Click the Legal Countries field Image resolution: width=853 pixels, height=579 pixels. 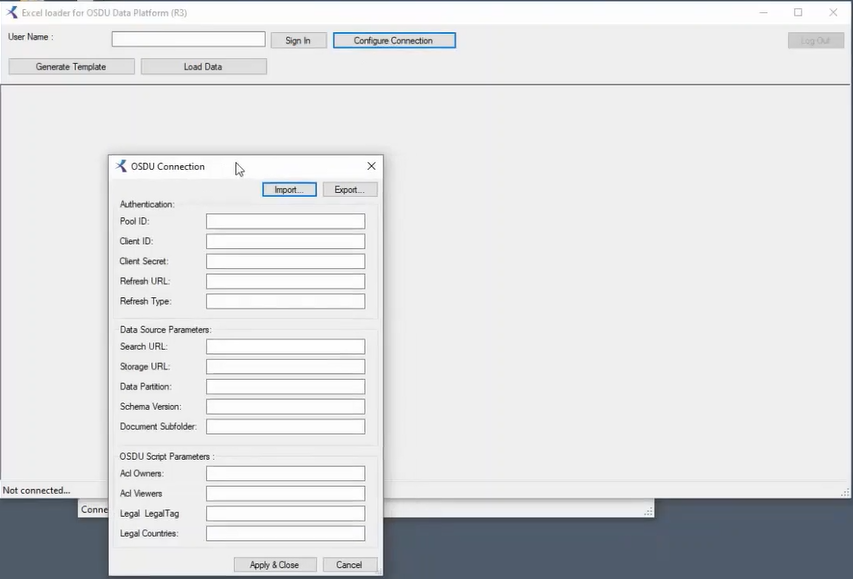point(286,533)
